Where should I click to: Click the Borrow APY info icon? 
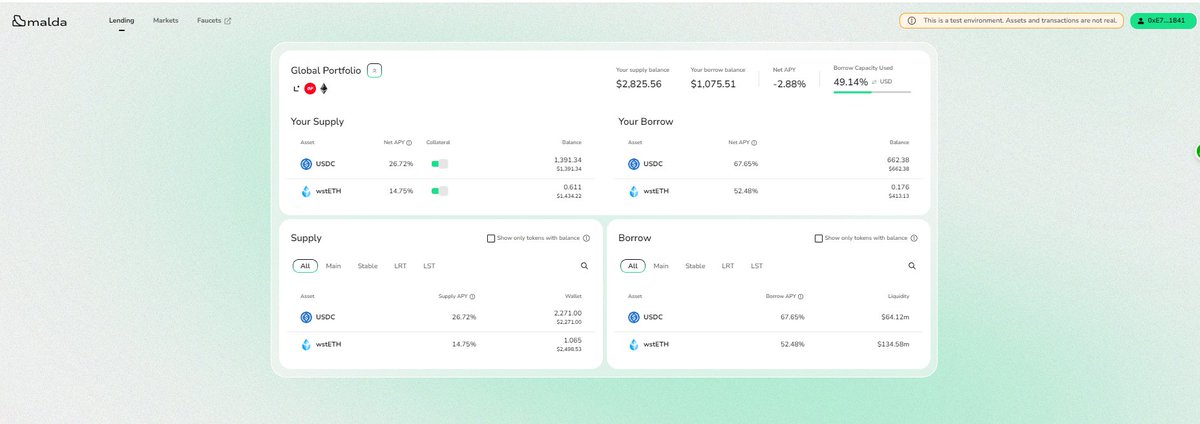coord(800,297)
